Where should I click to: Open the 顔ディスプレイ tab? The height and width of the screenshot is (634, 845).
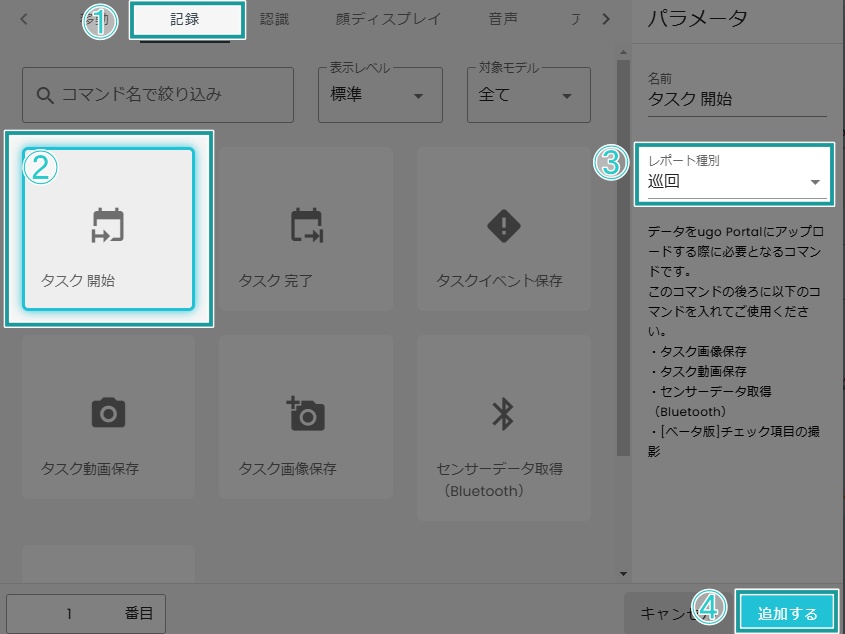coord(388,20)
